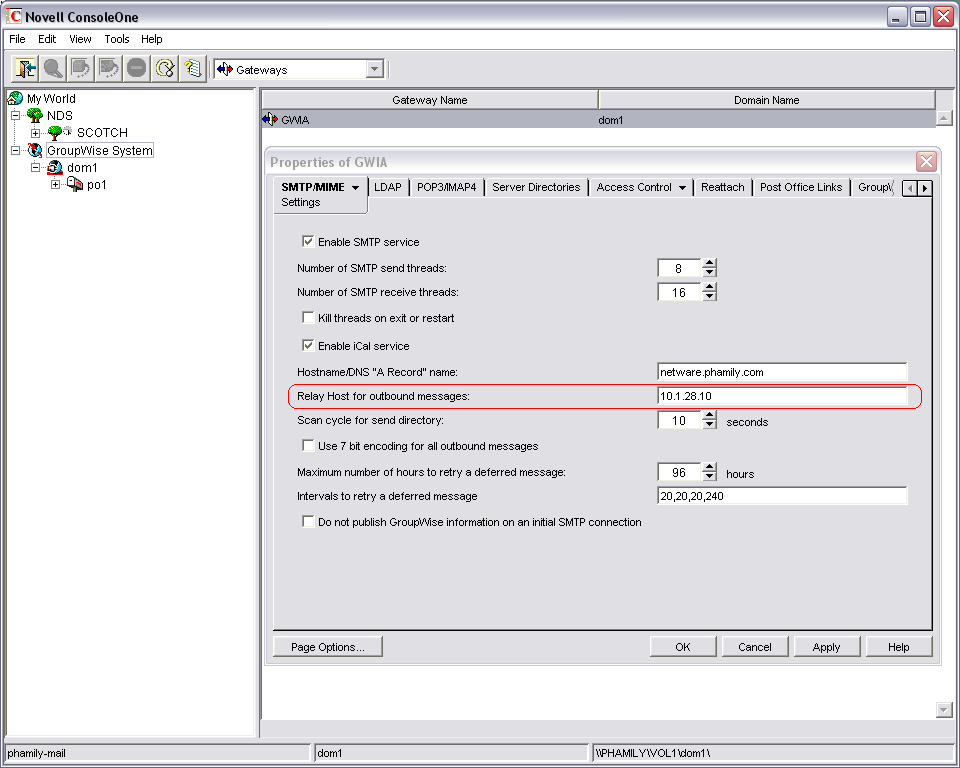The image size is (960, 768).
Task: Select the SCOTCH tree label
Action: [102, 132]
